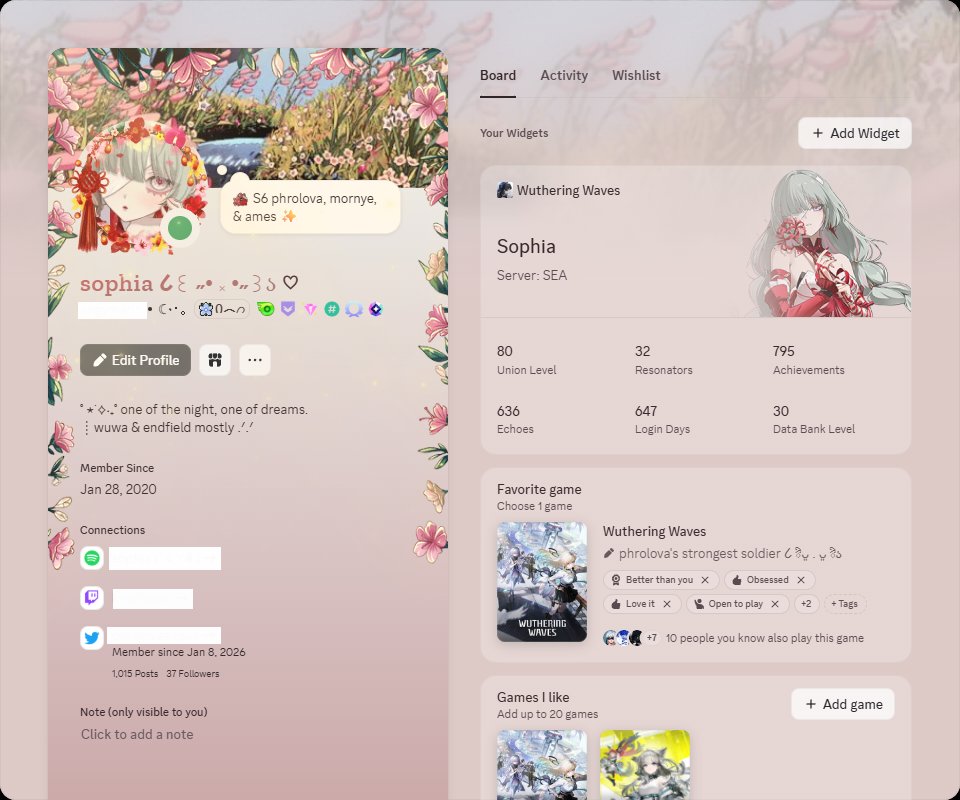Click the seat icon on Open to play

pos(699,604)
